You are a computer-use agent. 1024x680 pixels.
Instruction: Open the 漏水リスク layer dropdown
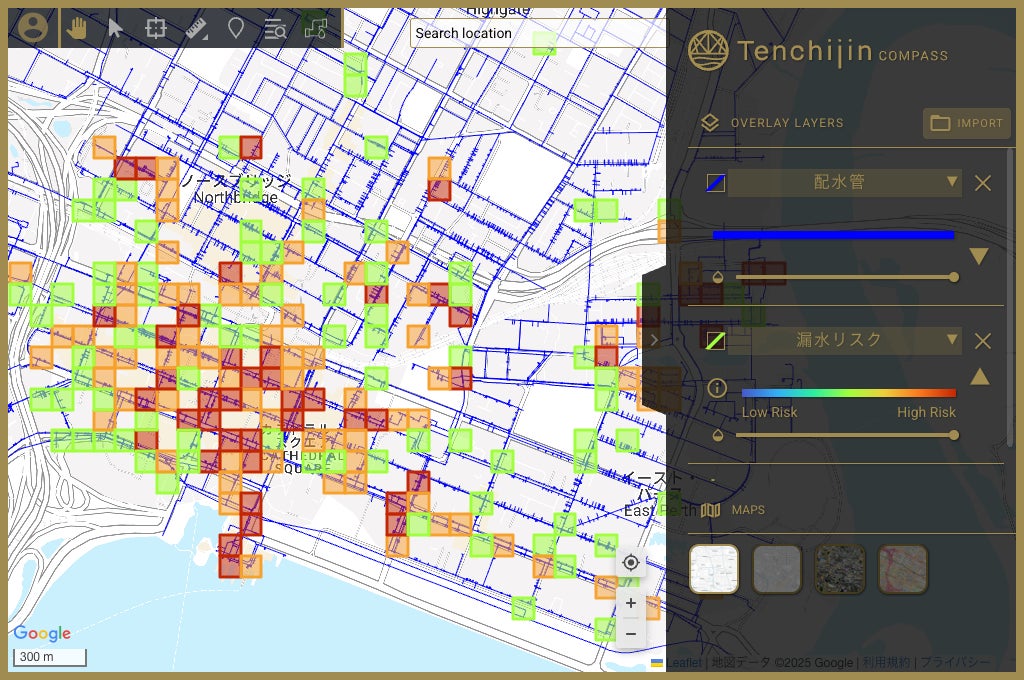tap(845, 340)
